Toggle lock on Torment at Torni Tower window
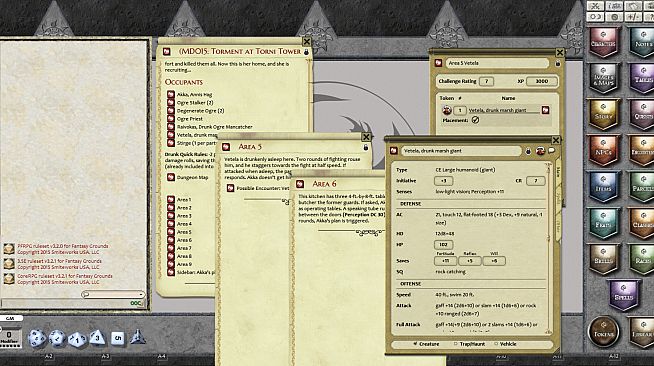 (x=307, y=52)
